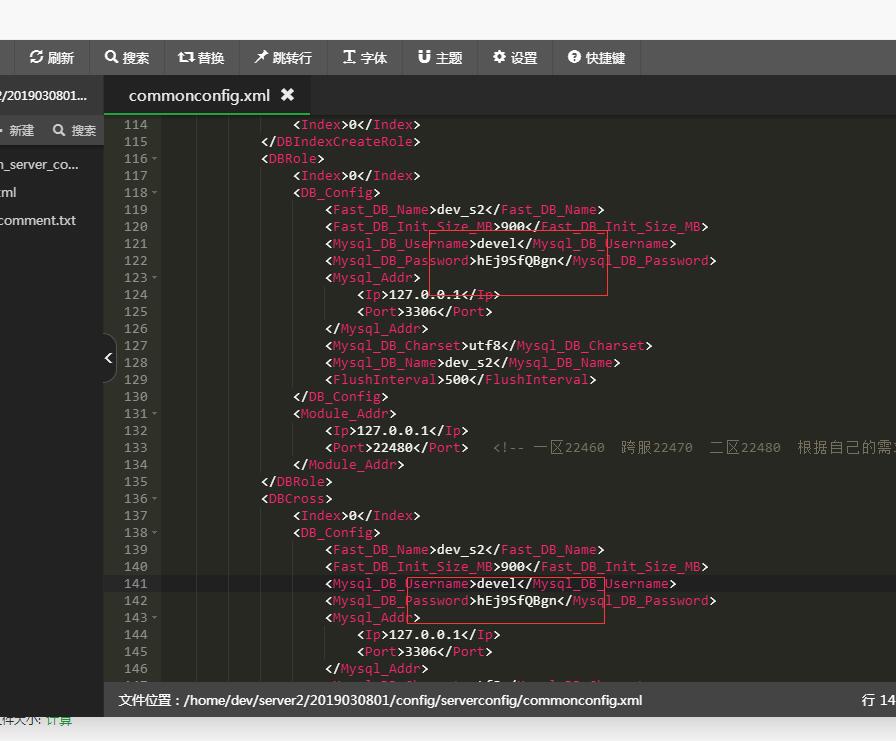Fold the Module_Addr block at line 131

(155, 414)
